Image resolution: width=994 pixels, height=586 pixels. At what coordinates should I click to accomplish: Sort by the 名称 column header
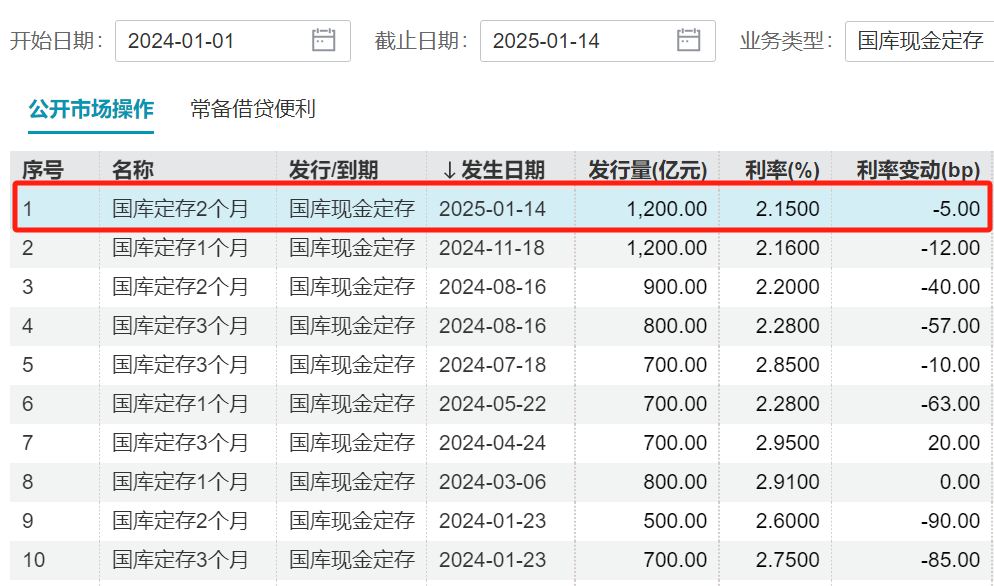pyautogui.click(x=133, y=170)
